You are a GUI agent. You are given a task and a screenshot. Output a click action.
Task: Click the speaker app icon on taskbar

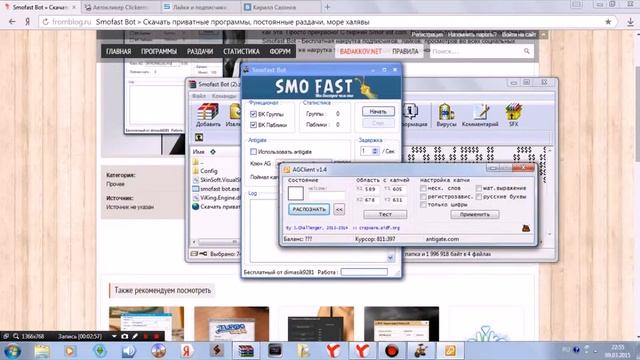129,351
